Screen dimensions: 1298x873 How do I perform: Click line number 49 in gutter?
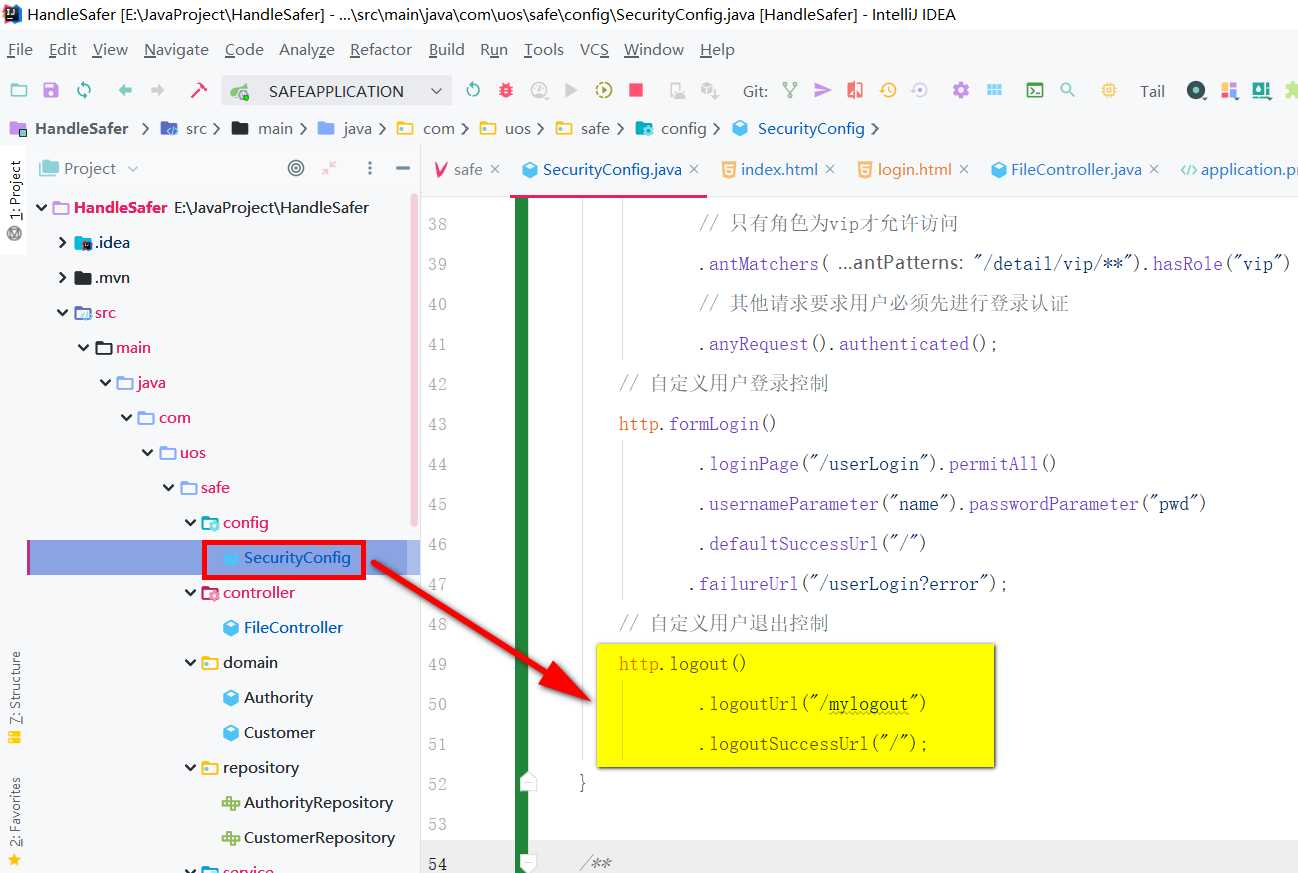[x=437, y=664]
